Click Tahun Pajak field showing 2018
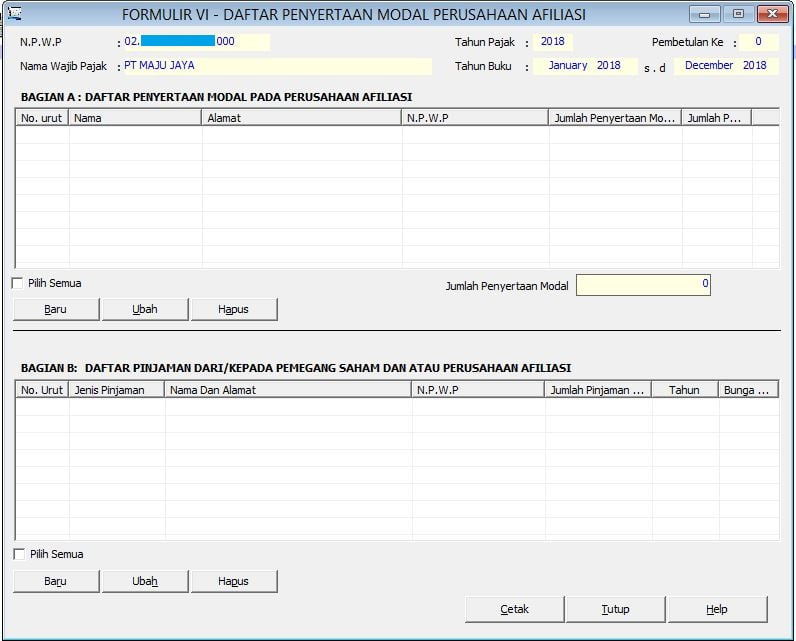 tap(552, 42)
